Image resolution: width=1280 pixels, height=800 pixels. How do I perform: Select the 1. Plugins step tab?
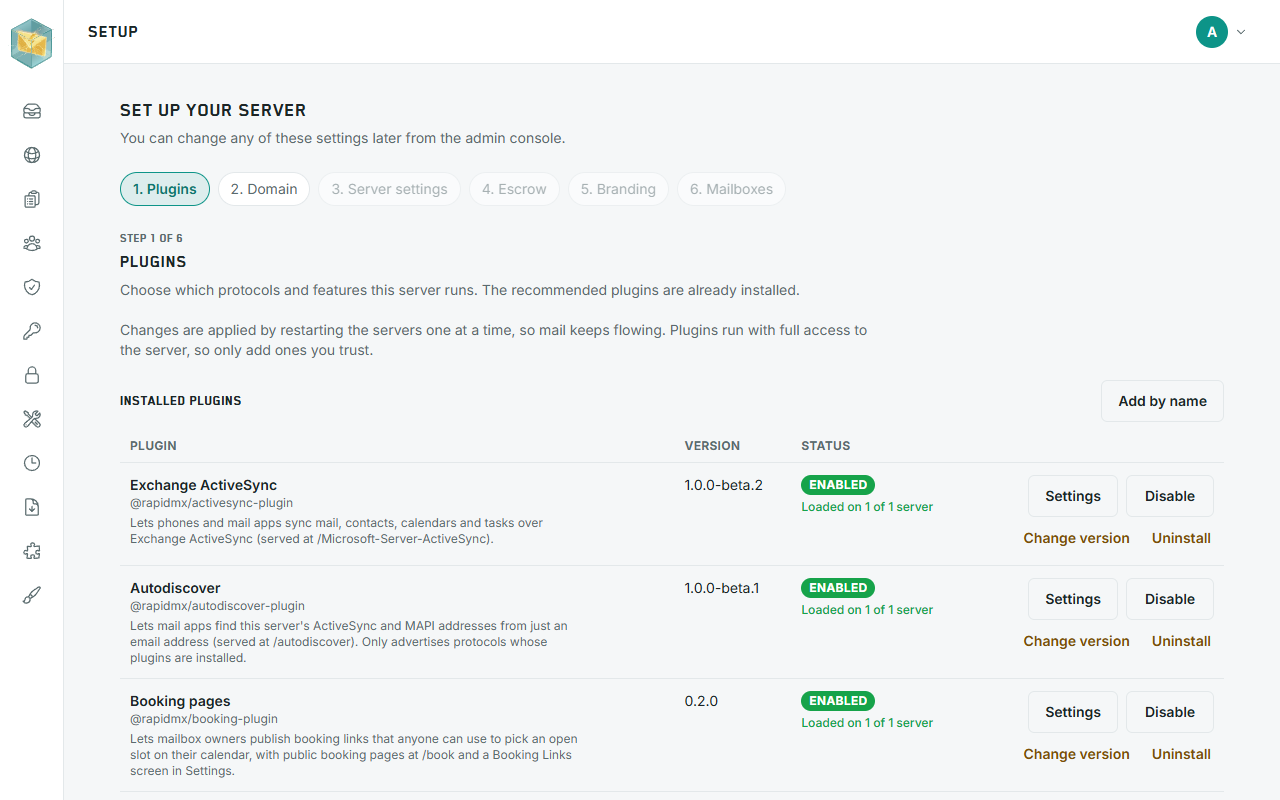click(x=165, y=189)
